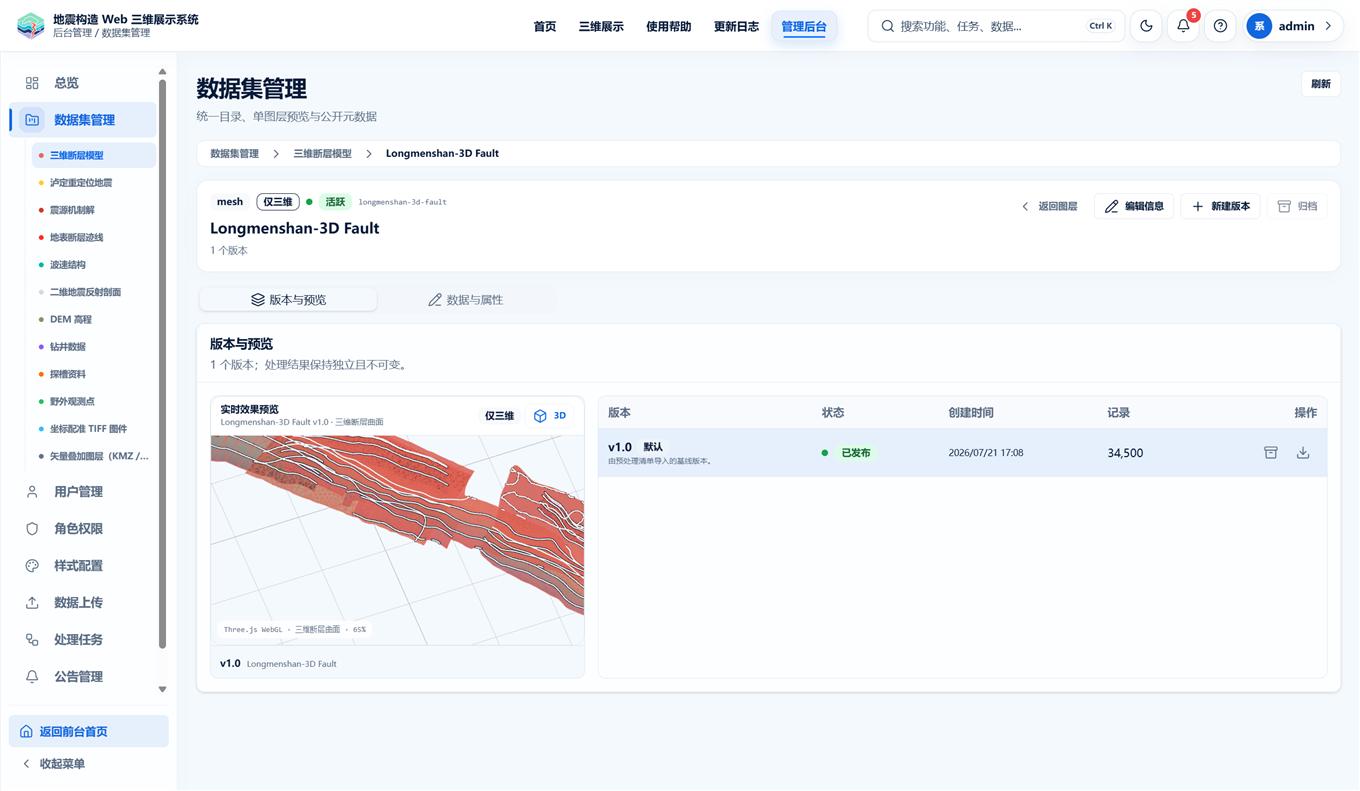
Task: Click 返回前台首页 button
Action: coord(88,731)
